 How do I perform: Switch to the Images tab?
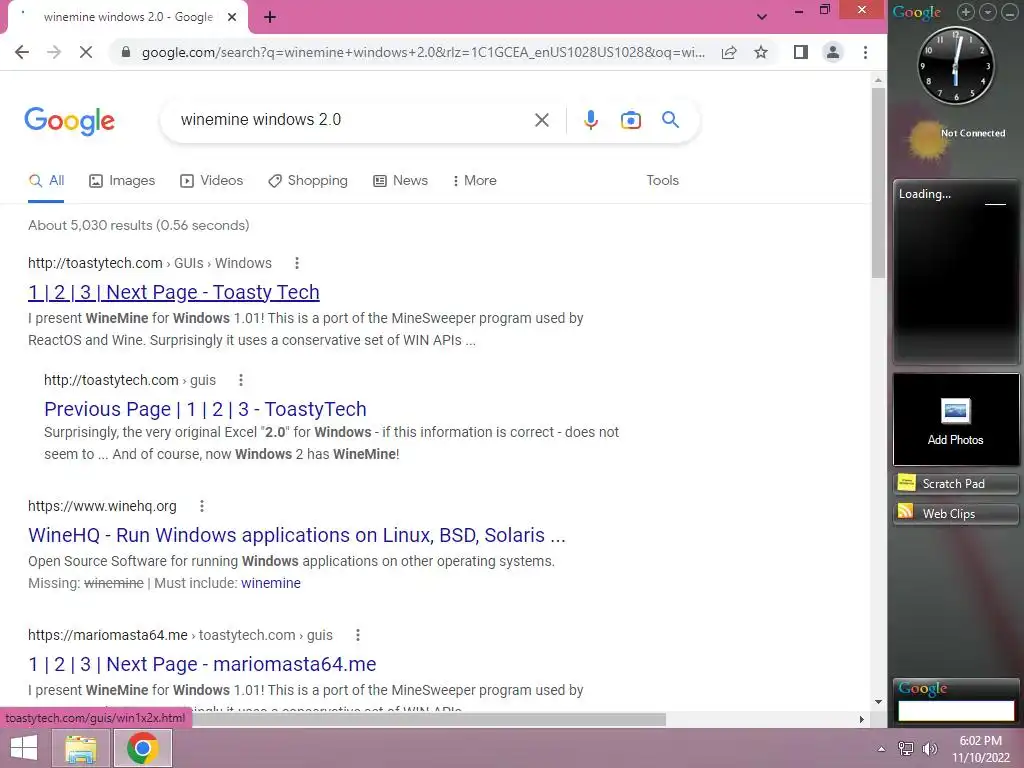(x=122, y=181)
